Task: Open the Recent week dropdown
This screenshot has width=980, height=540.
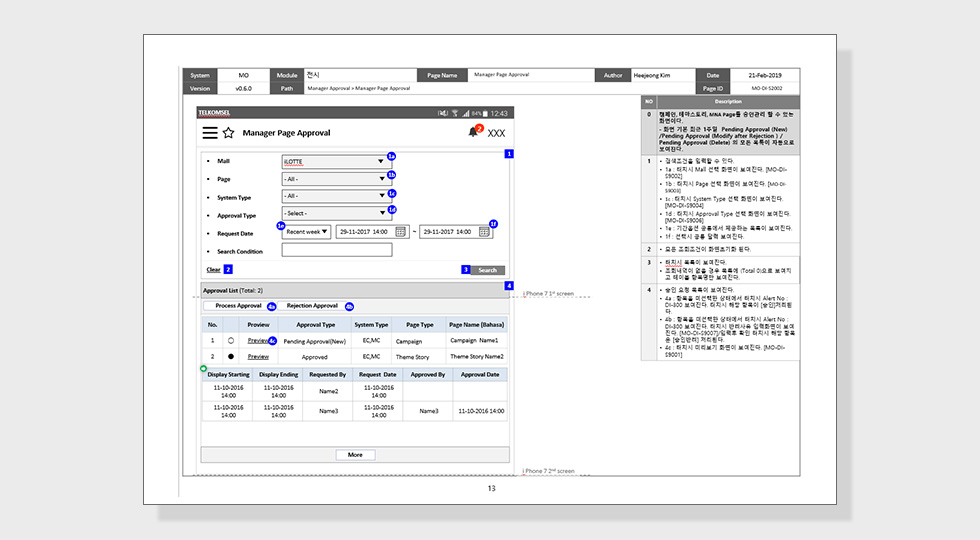Action: tap(306, 232)
